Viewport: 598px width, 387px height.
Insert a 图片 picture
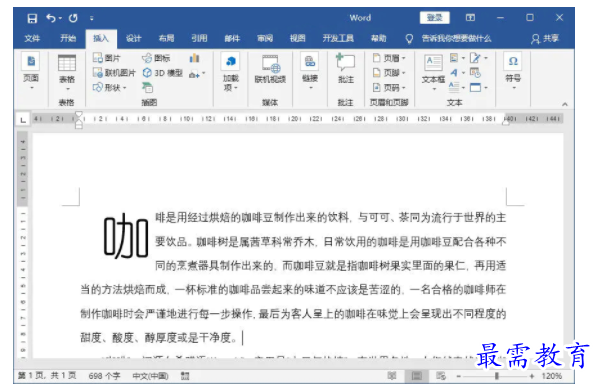pyautogui.click(x=107, y=58)
